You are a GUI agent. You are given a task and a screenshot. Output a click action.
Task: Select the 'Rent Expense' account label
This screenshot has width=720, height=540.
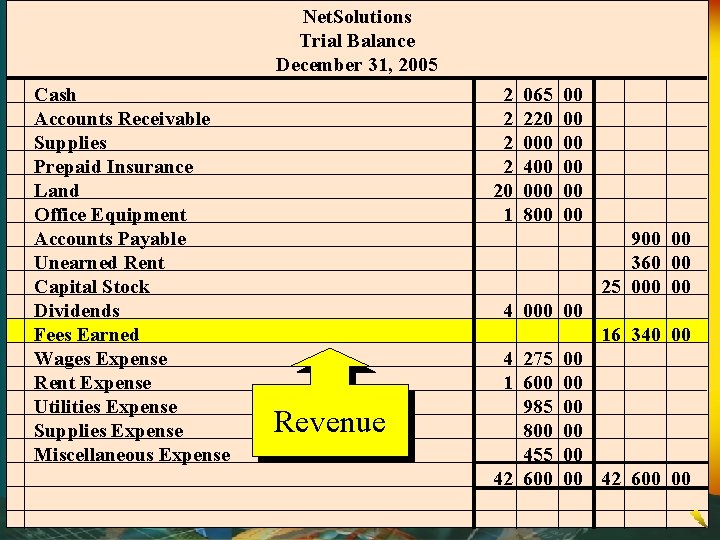coord(93,383)
